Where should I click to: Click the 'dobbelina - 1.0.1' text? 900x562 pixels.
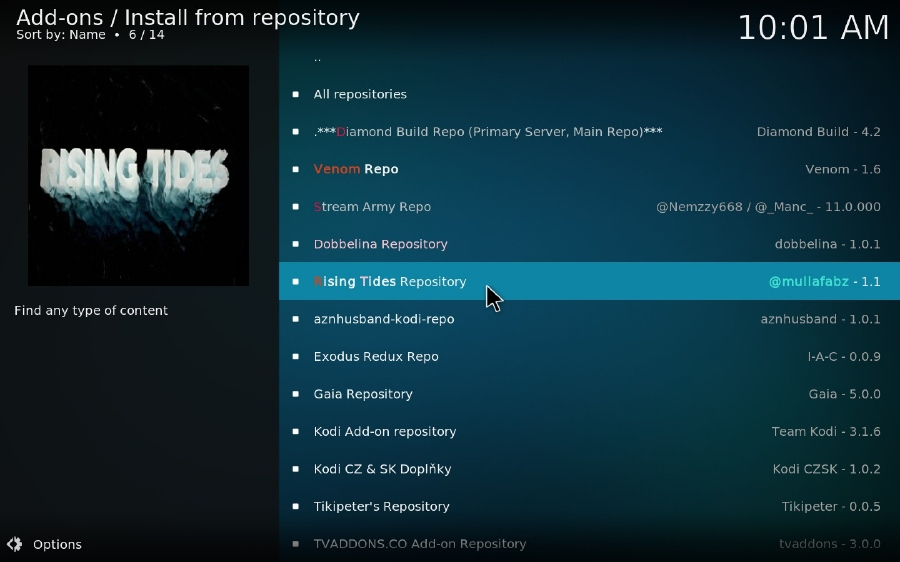[x=827, y=244]
